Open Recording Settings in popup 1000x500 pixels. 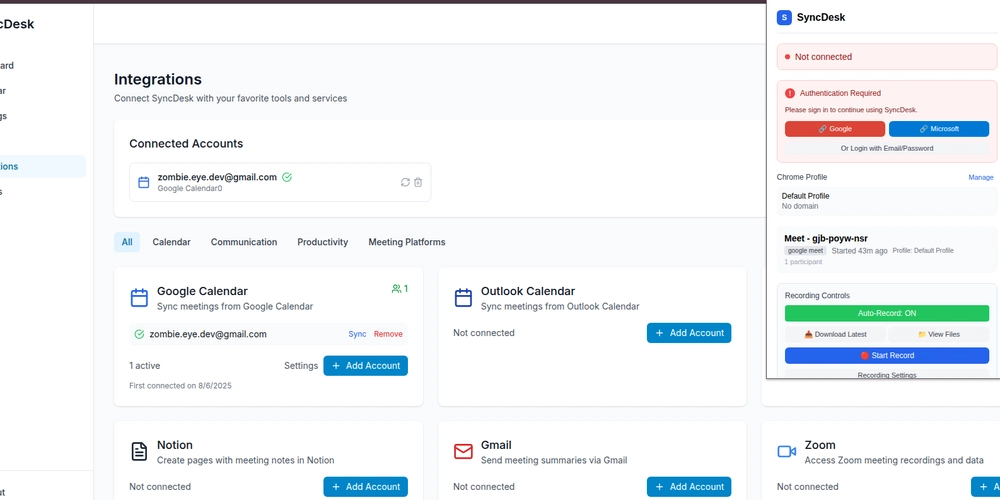coord(886,375)
